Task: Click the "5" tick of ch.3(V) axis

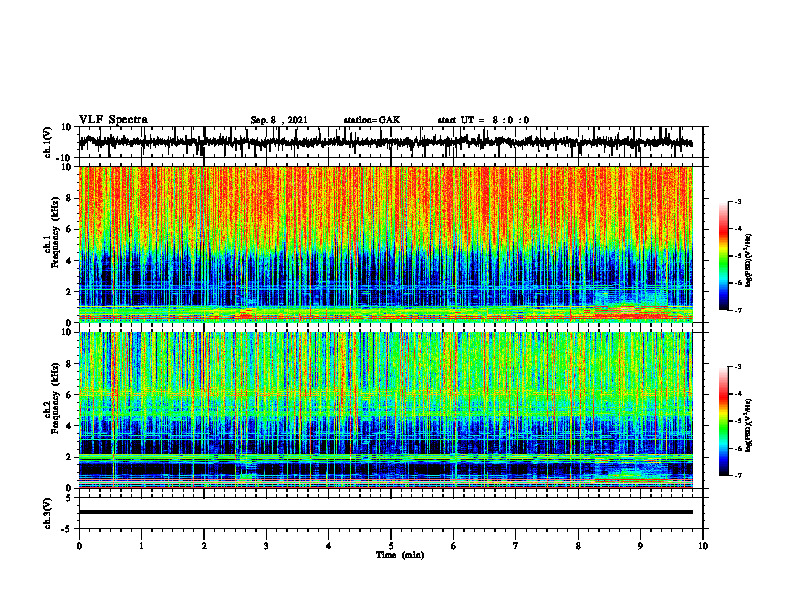Action: 70,497
